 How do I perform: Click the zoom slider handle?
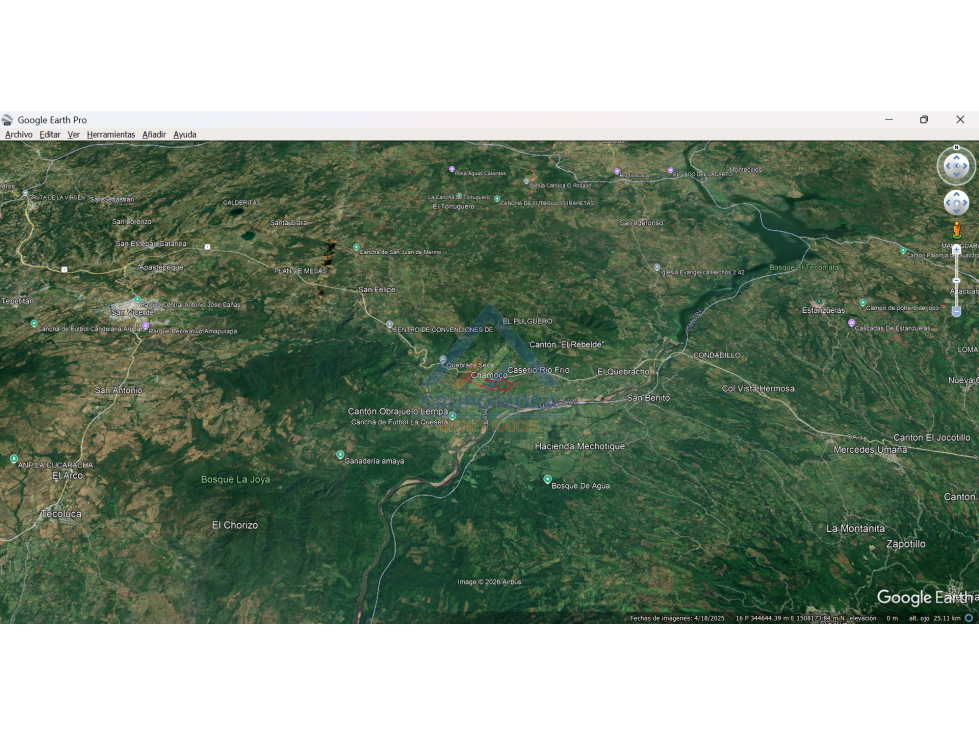956,281
